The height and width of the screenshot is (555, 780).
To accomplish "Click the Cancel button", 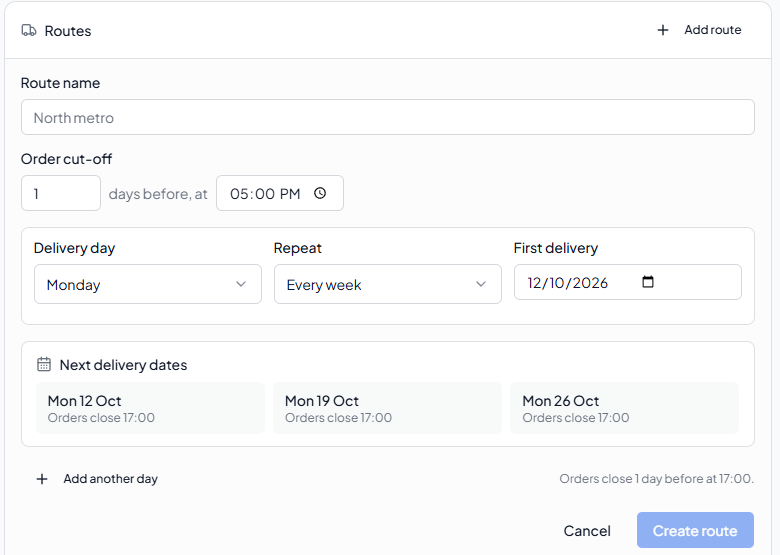I will [587, 531].
